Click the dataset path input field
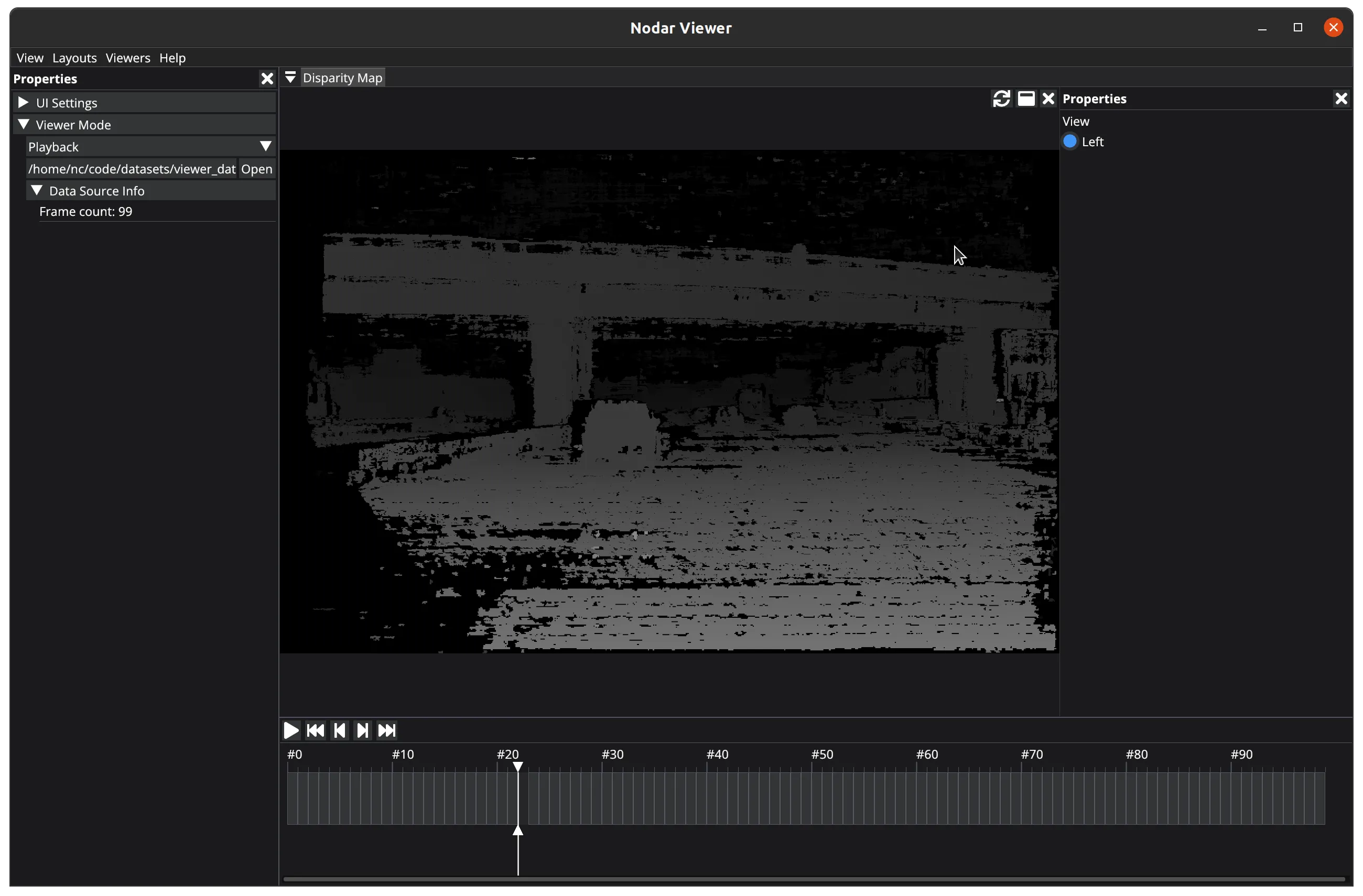Screen dimensions: 1363x896 [x=131, y=169]
